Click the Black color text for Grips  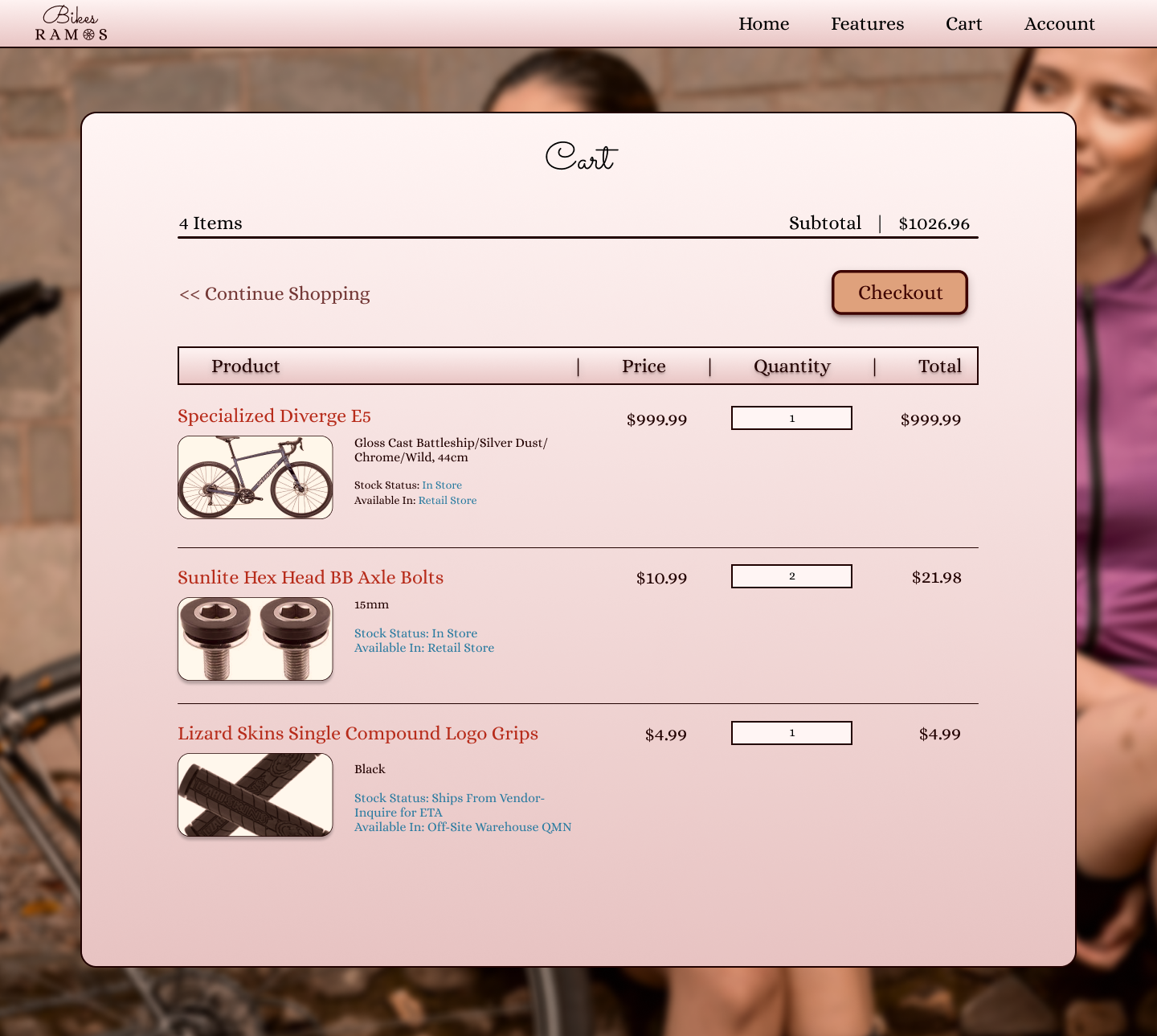pyautogui.click(x=370, y=769)
